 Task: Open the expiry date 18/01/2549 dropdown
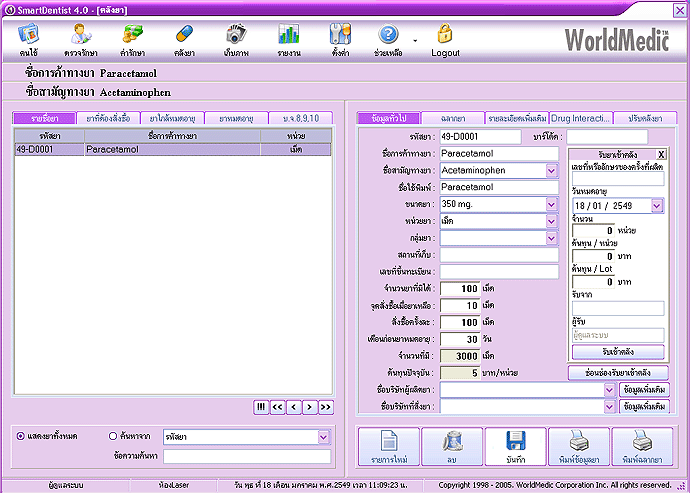coord(657,206)
